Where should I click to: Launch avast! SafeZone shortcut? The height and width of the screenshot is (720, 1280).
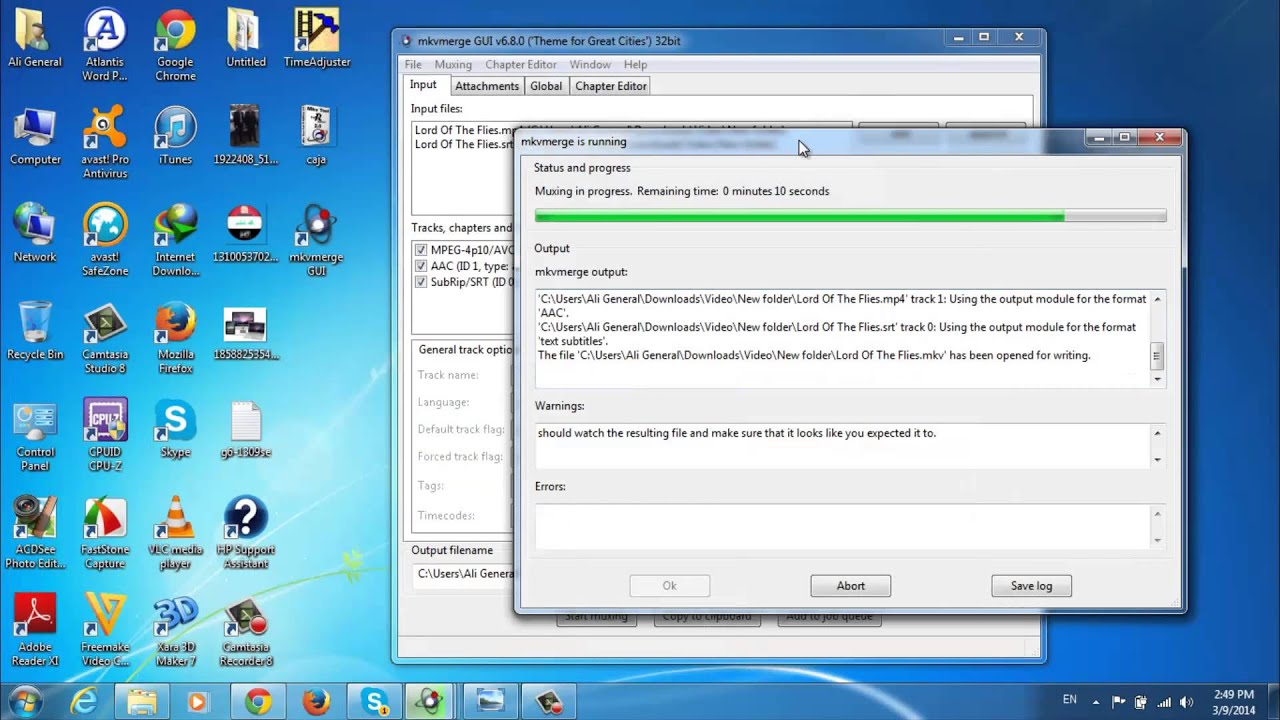point(105,241)
